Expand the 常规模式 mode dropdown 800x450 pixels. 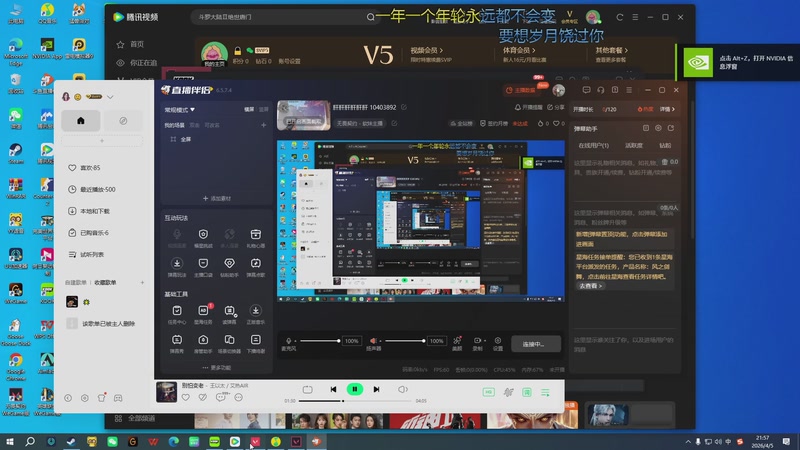180,110
